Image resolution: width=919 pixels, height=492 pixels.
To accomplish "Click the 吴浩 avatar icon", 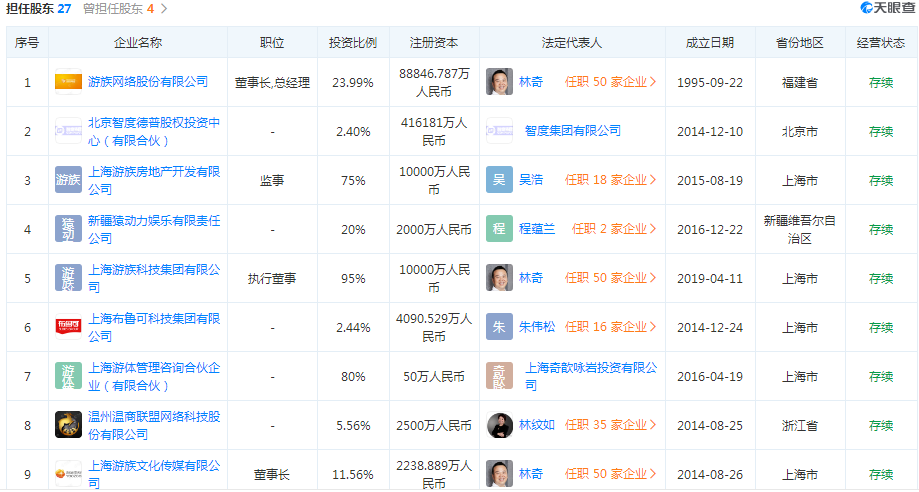I will [499, 180].
